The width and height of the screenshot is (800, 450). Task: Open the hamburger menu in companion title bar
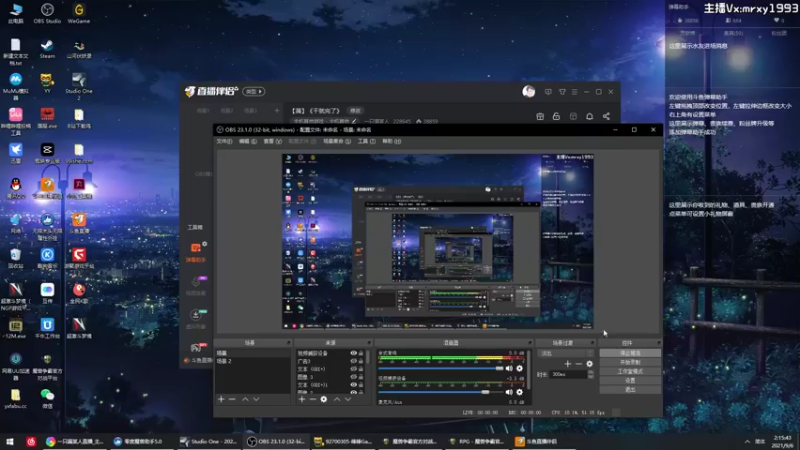574,92
